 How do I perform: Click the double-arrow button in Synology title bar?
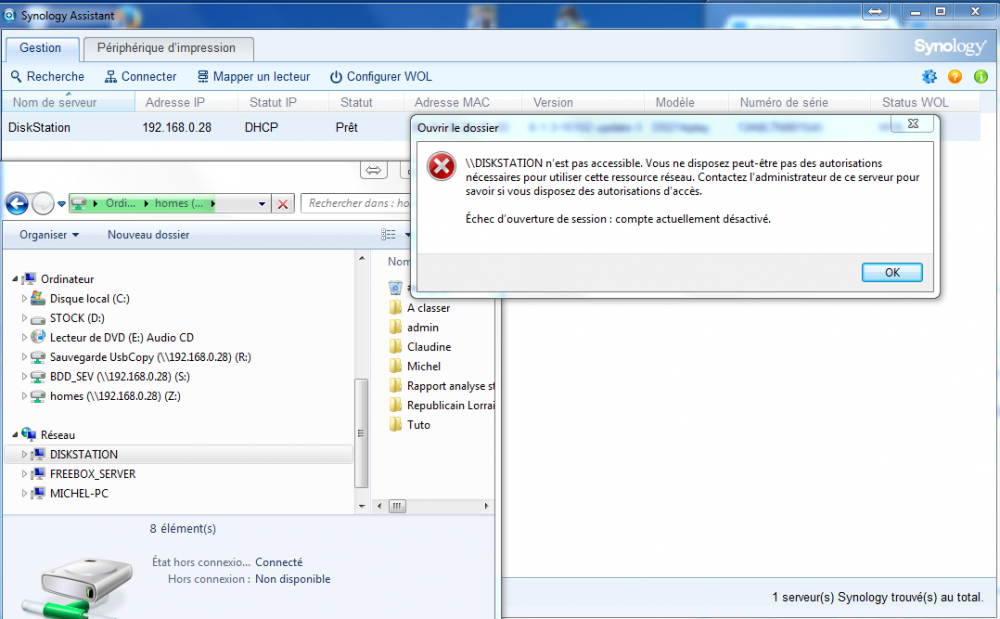click(x=876, y=11)
